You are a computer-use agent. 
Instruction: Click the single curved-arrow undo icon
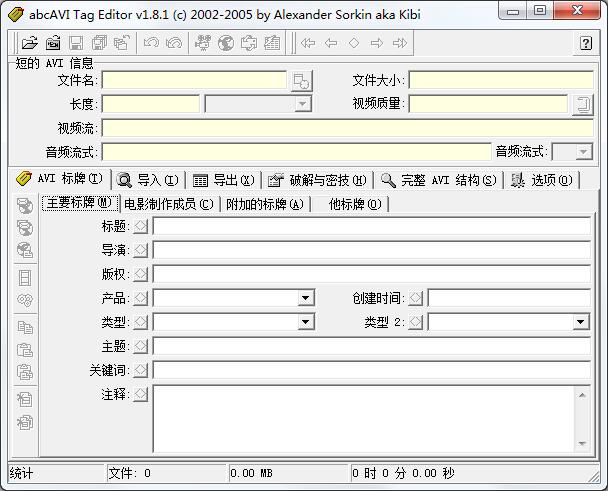coord(151,43)
